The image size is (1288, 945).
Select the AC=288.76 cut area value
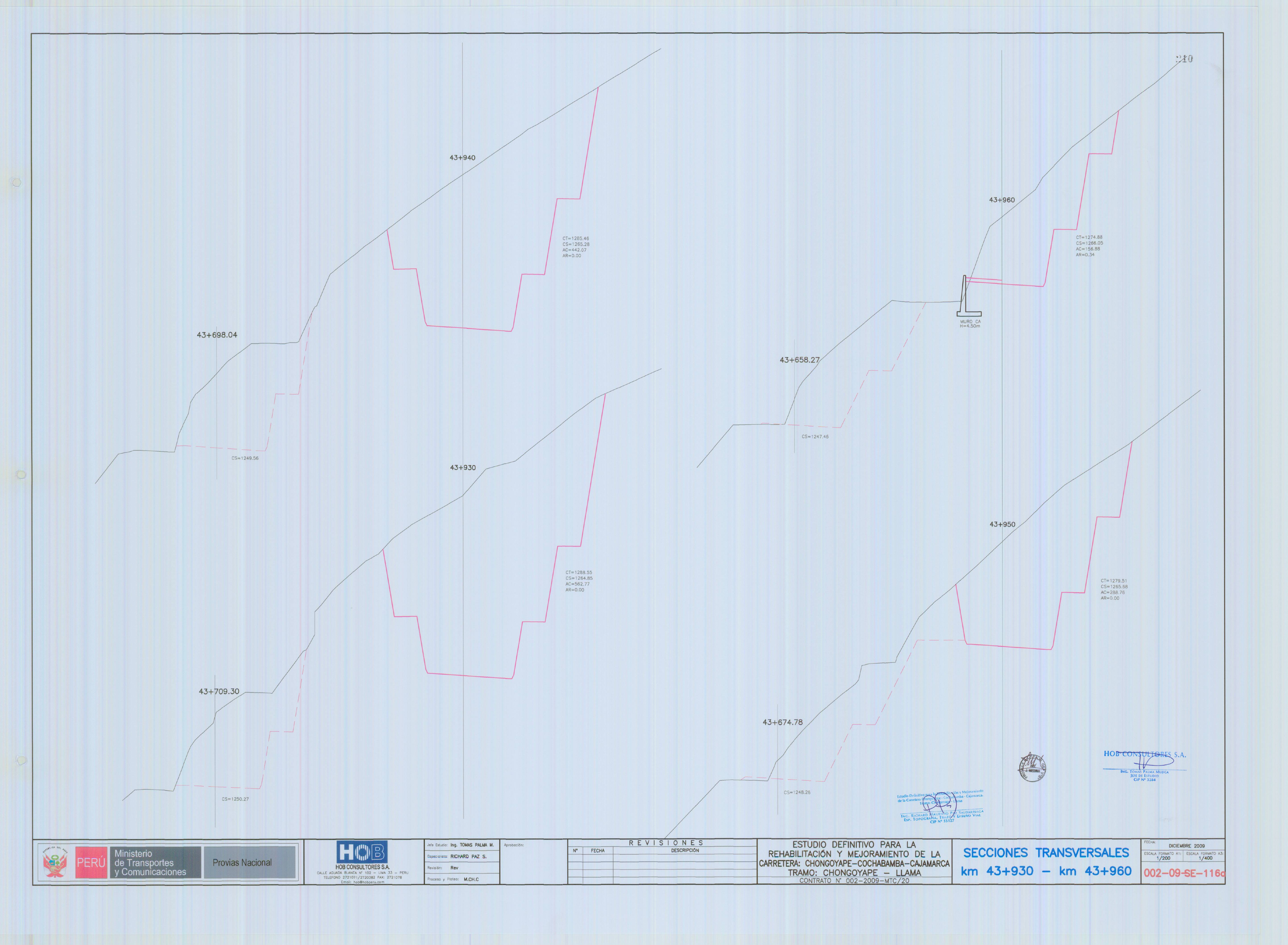pyautogui.click(x=1113, y=593)
